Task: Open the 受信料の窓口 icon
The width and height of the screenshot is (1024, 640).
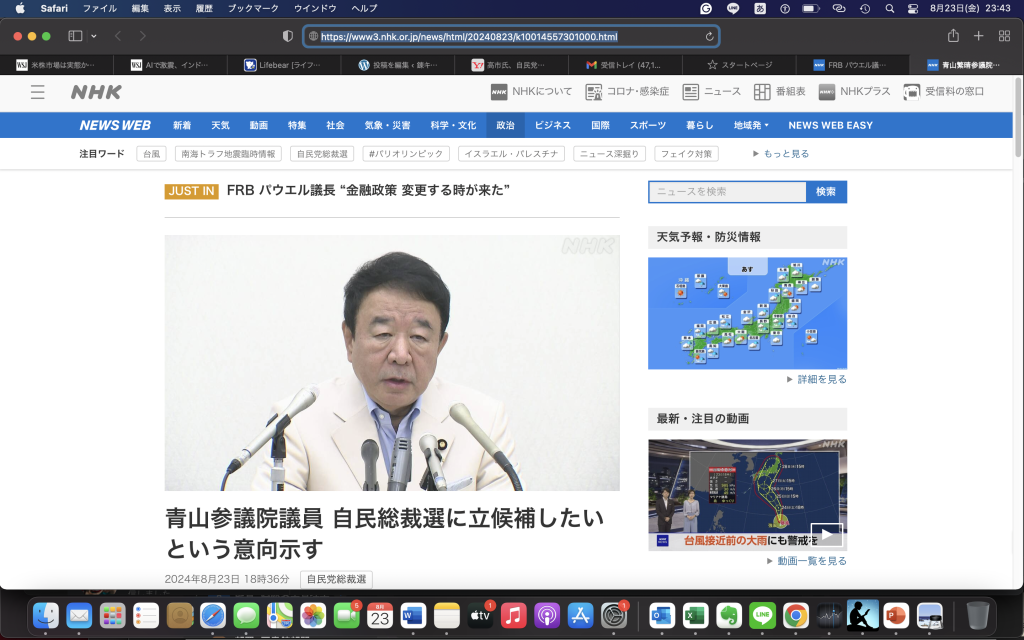Action: 913,92
